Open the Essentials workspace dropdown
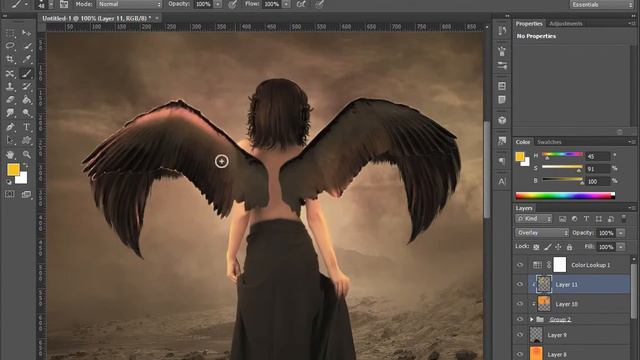This screenshot has height=360, width=640. tap(602, 4)
